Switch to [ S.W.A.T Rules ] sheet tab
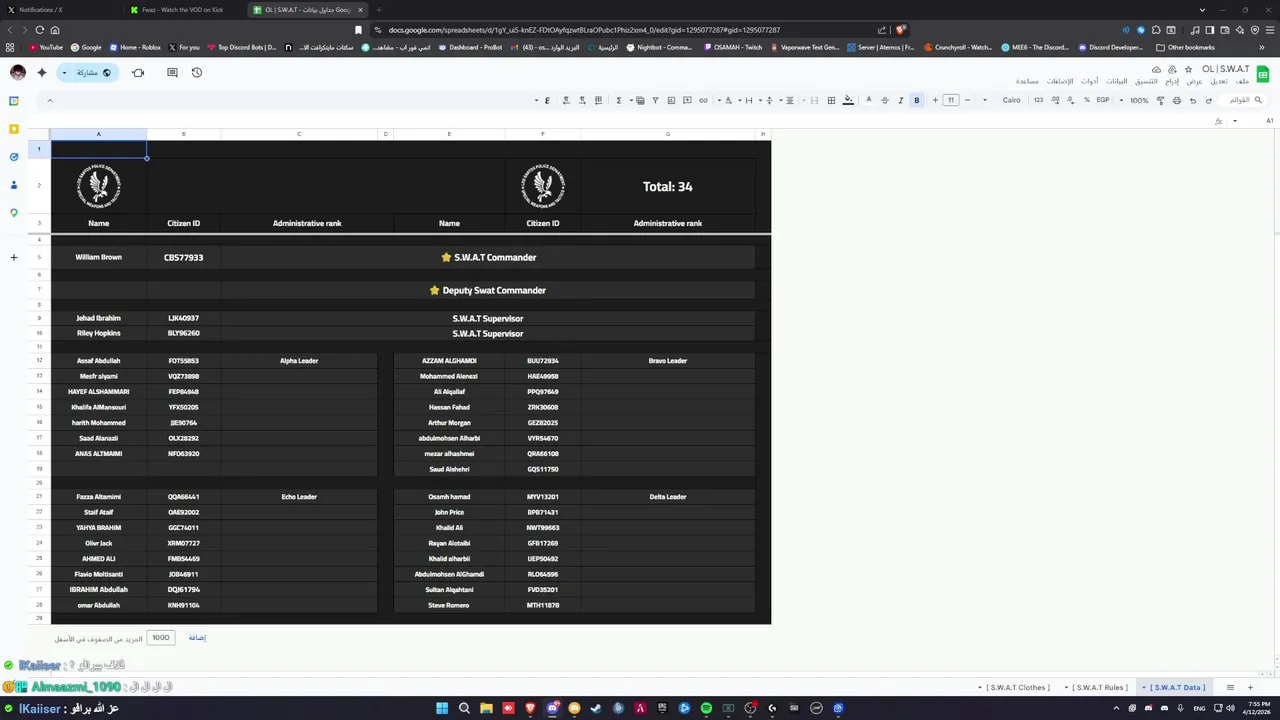The width and height of the screenshot is (1280, 720). 1097,687
